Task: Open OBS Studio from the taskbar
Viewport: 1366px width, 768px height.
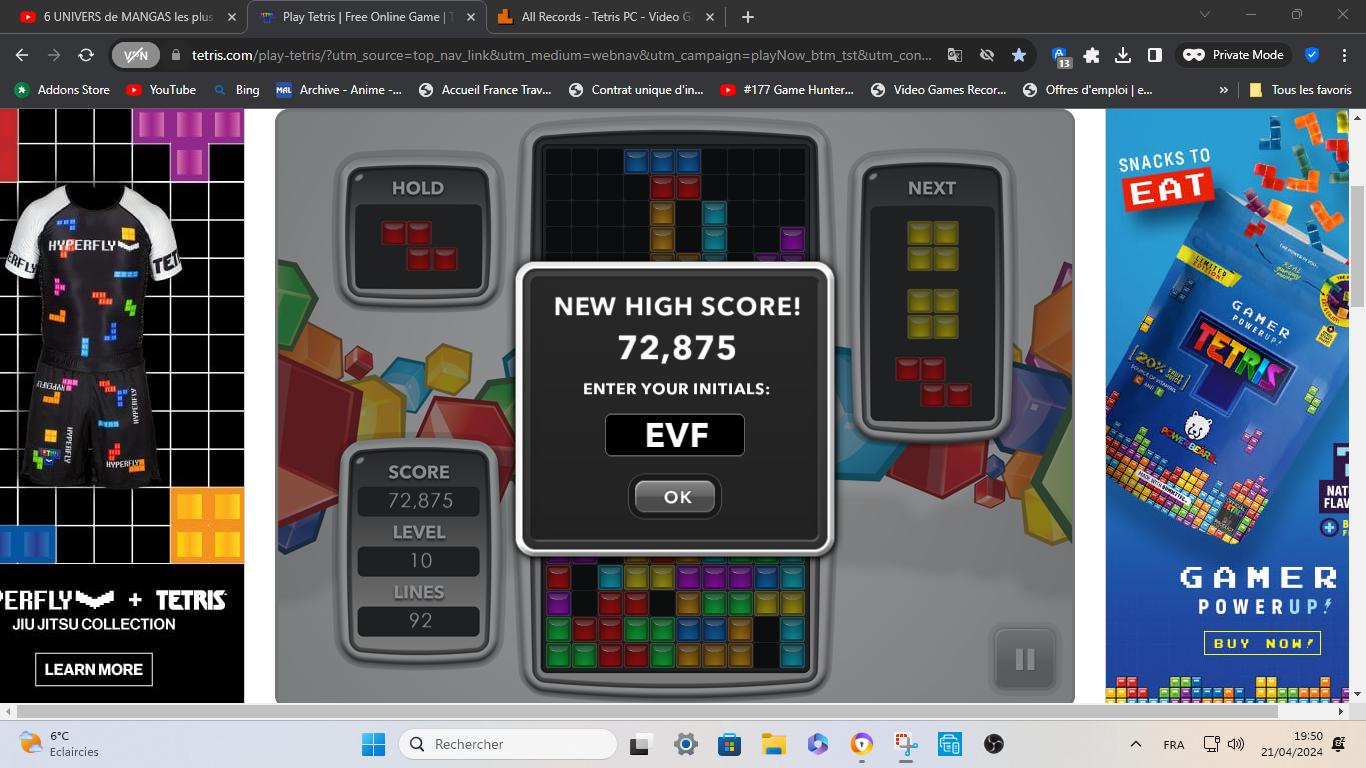Action: click(x=993, y=745)
